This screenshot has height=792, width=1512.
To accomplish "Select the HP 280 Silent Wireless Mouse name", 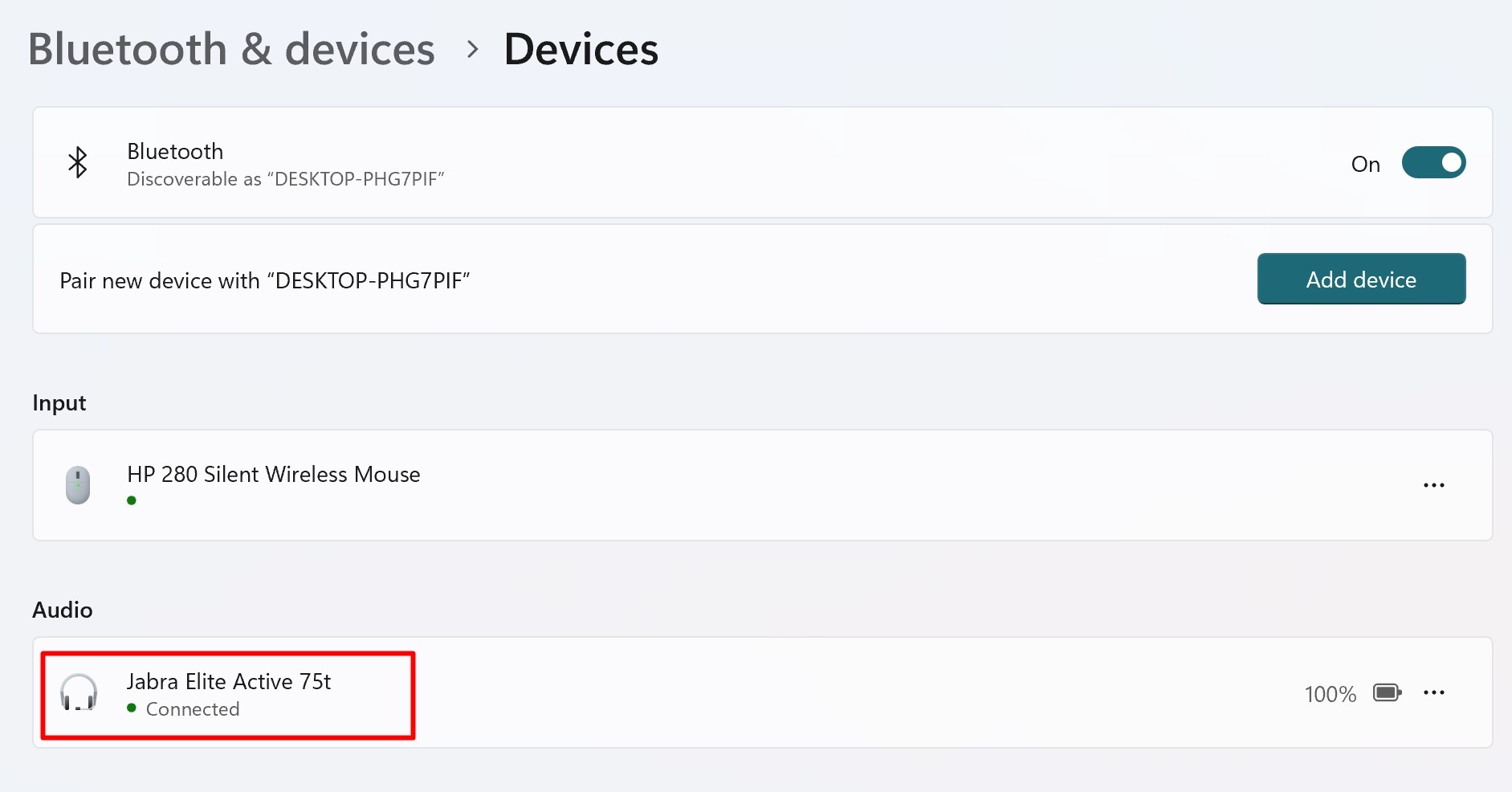I will [274, 474].
